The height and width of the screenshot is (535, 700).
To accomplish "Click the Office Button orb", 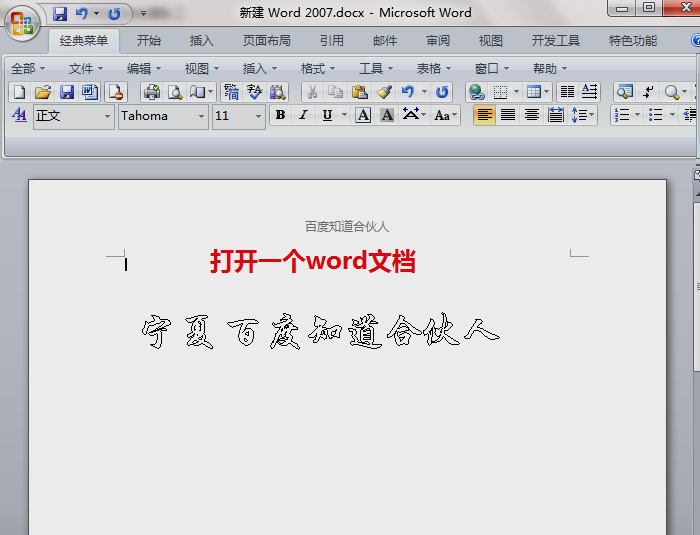I will coord(22,23).
